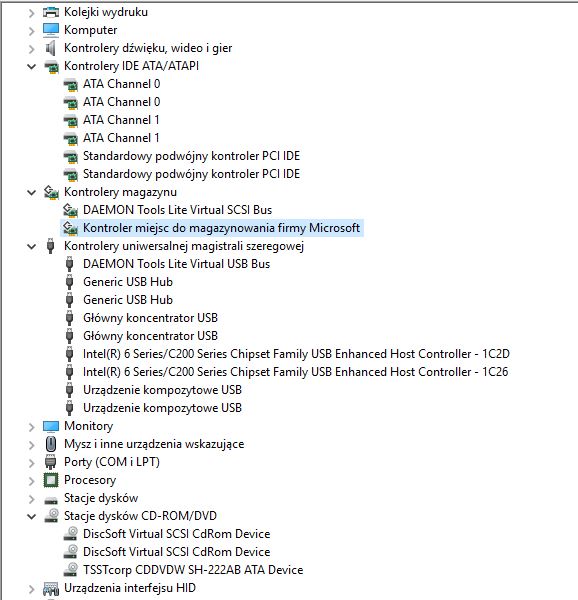Collapse the Kontrolery IDE ATA/ATAPI branch

[x=32, y=67]
